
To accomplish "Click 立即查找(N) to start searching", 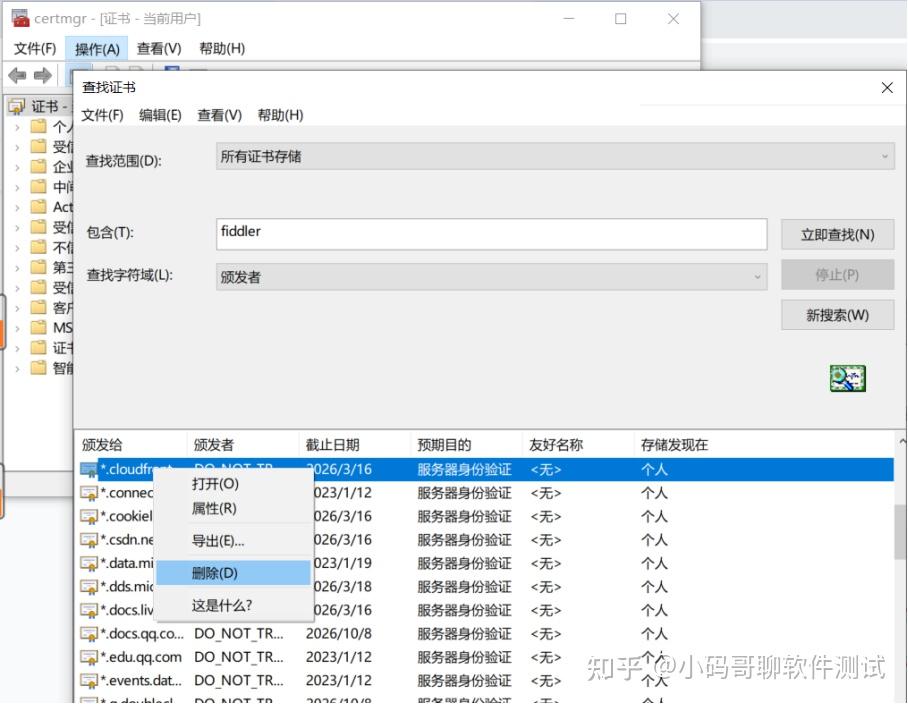I will (836, 233).
